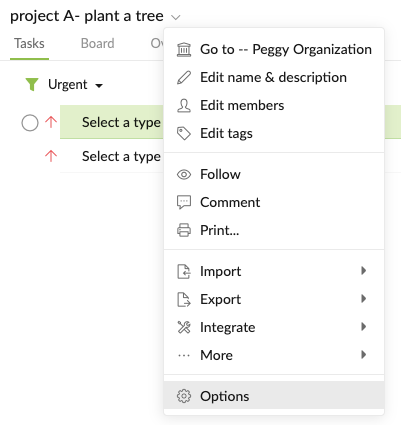Click the tag icon beside Edit tags

(x=184, y=134)
